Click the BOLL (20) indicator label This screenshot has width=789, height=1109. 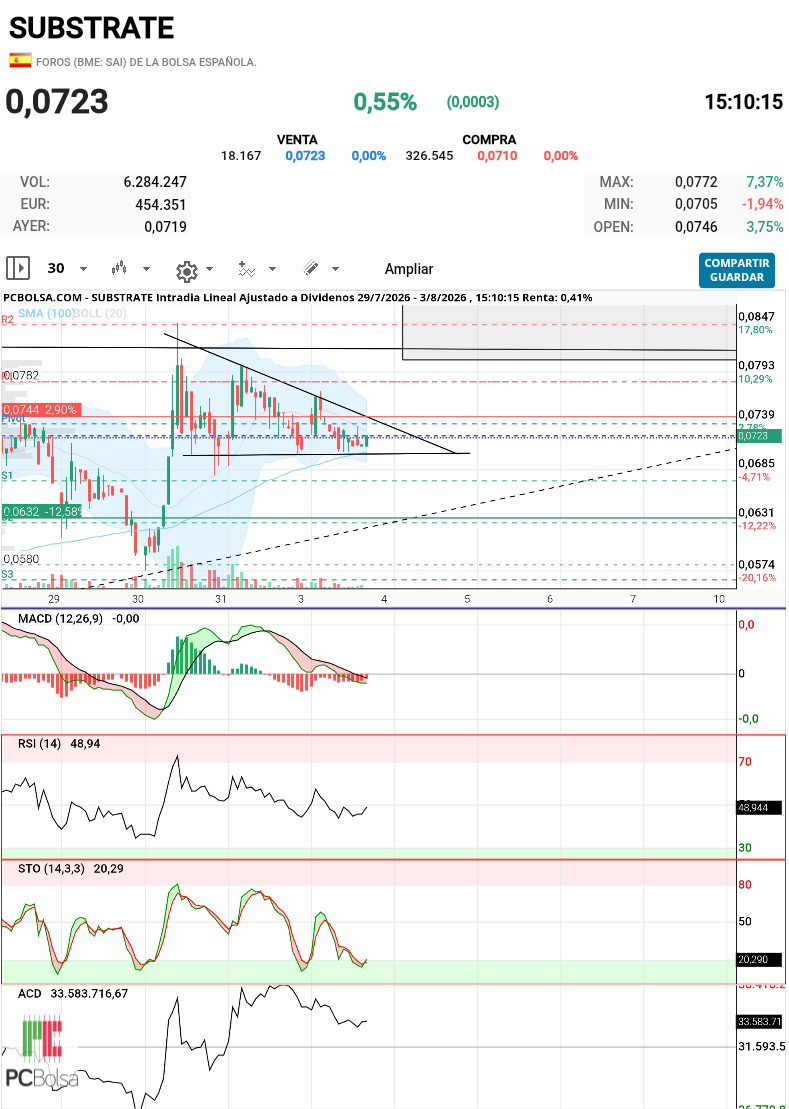(x=100, y=313)
